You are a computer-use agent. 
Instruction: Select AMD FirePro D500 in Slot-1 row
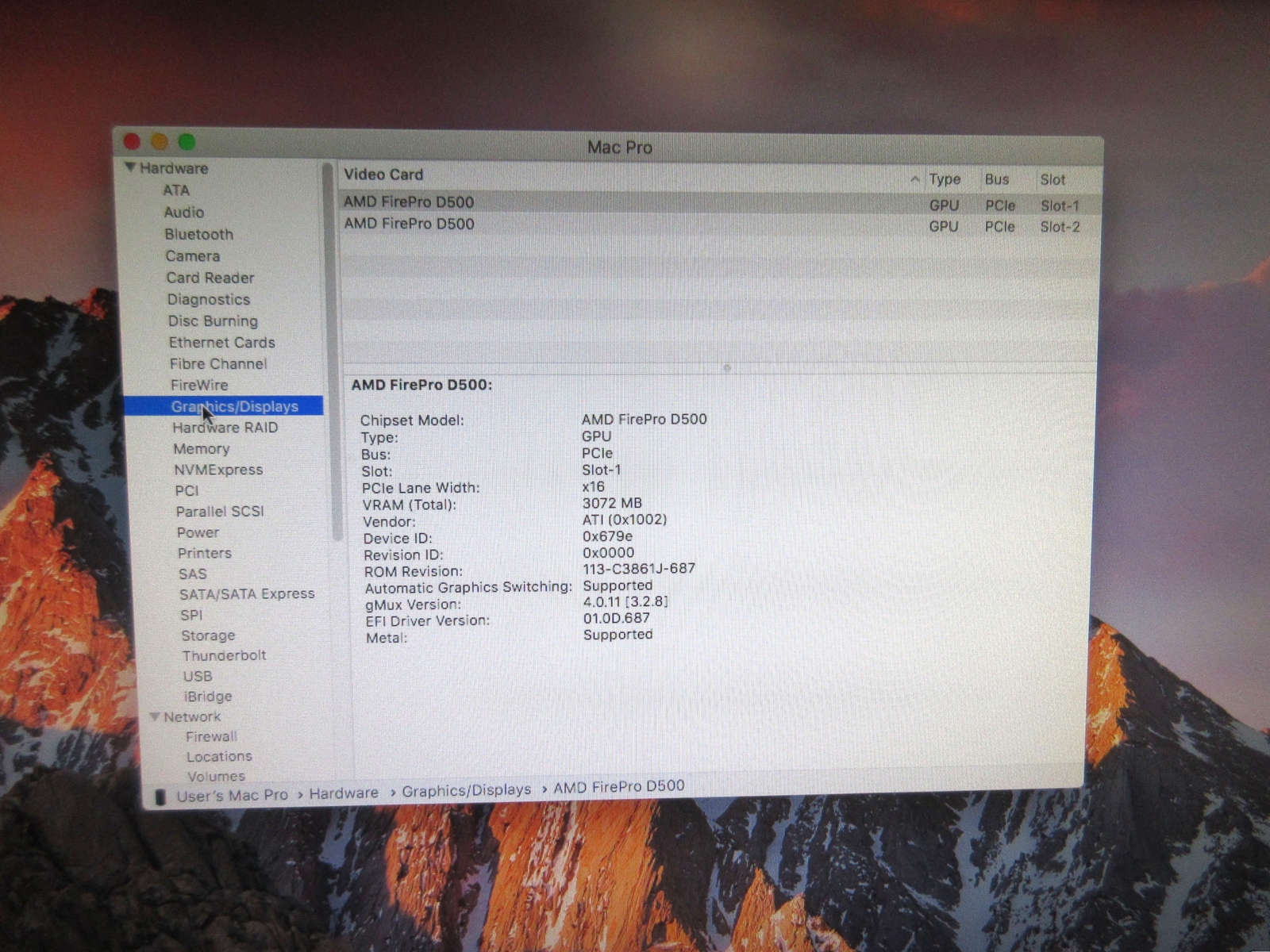719,203
